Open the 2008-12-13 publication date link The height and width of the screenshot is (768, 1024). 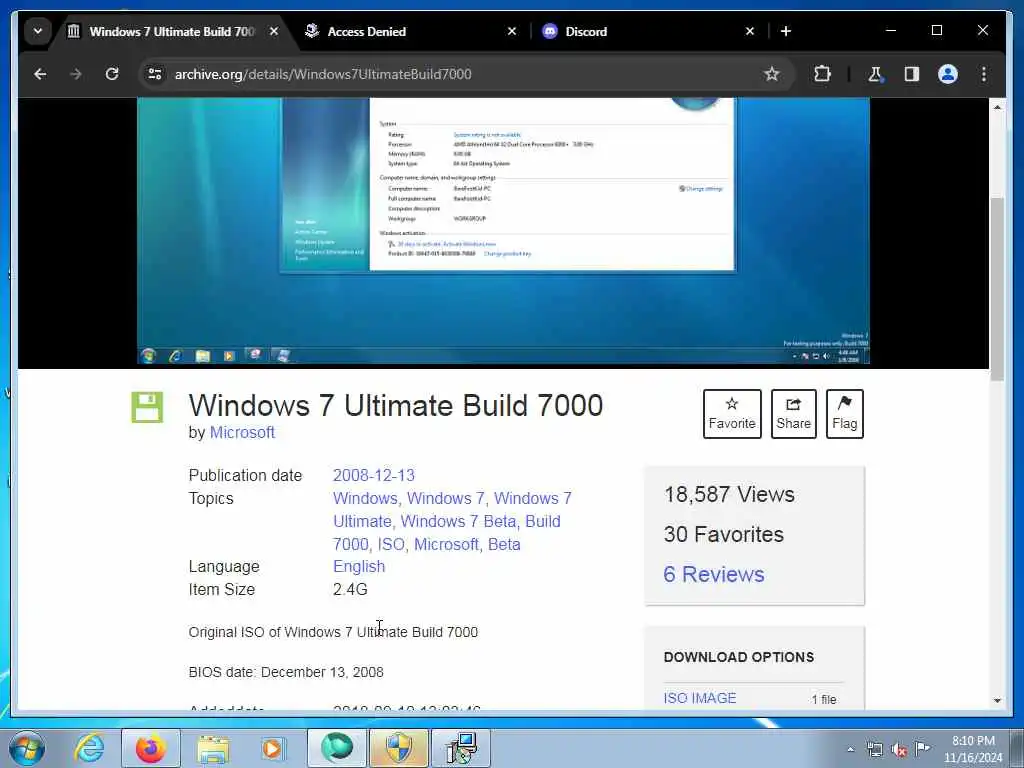pyautogui.click(x=374, y=475)
